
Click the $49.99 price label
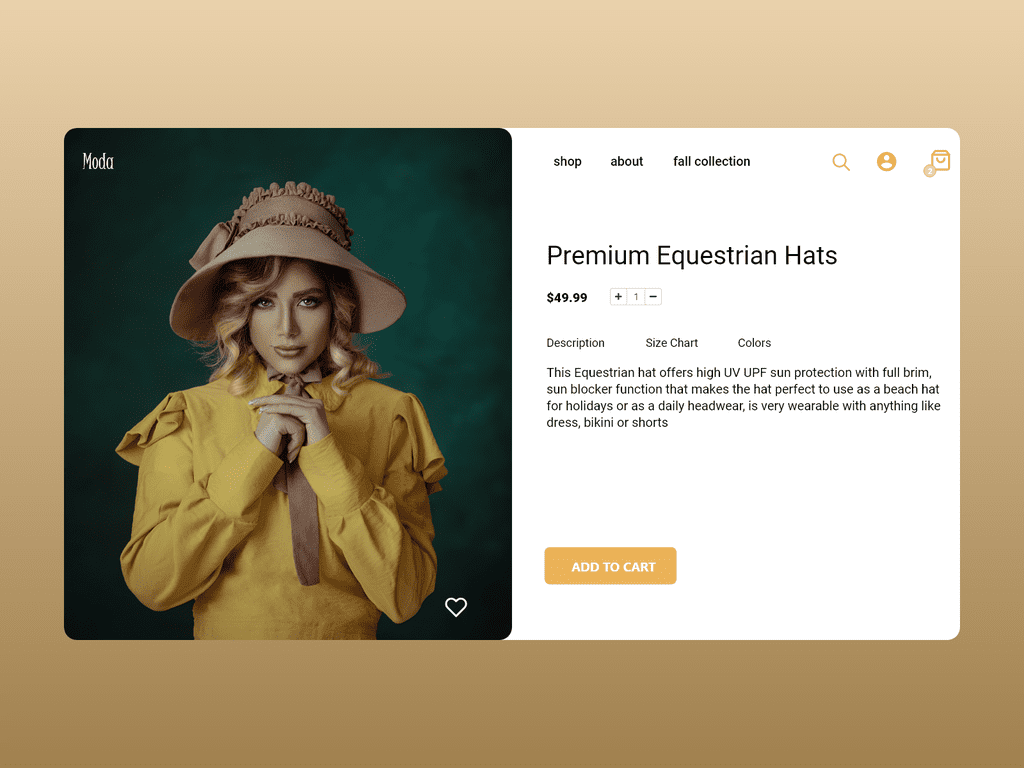567,298
